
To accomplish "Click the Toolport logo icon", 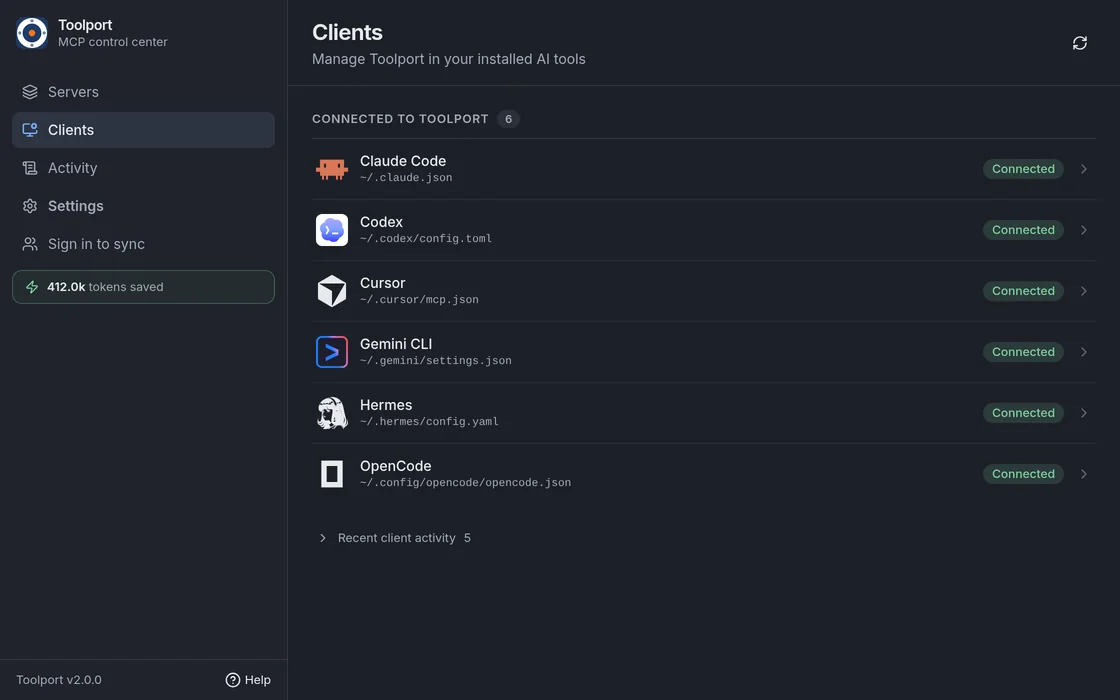I will coord(32,33).
